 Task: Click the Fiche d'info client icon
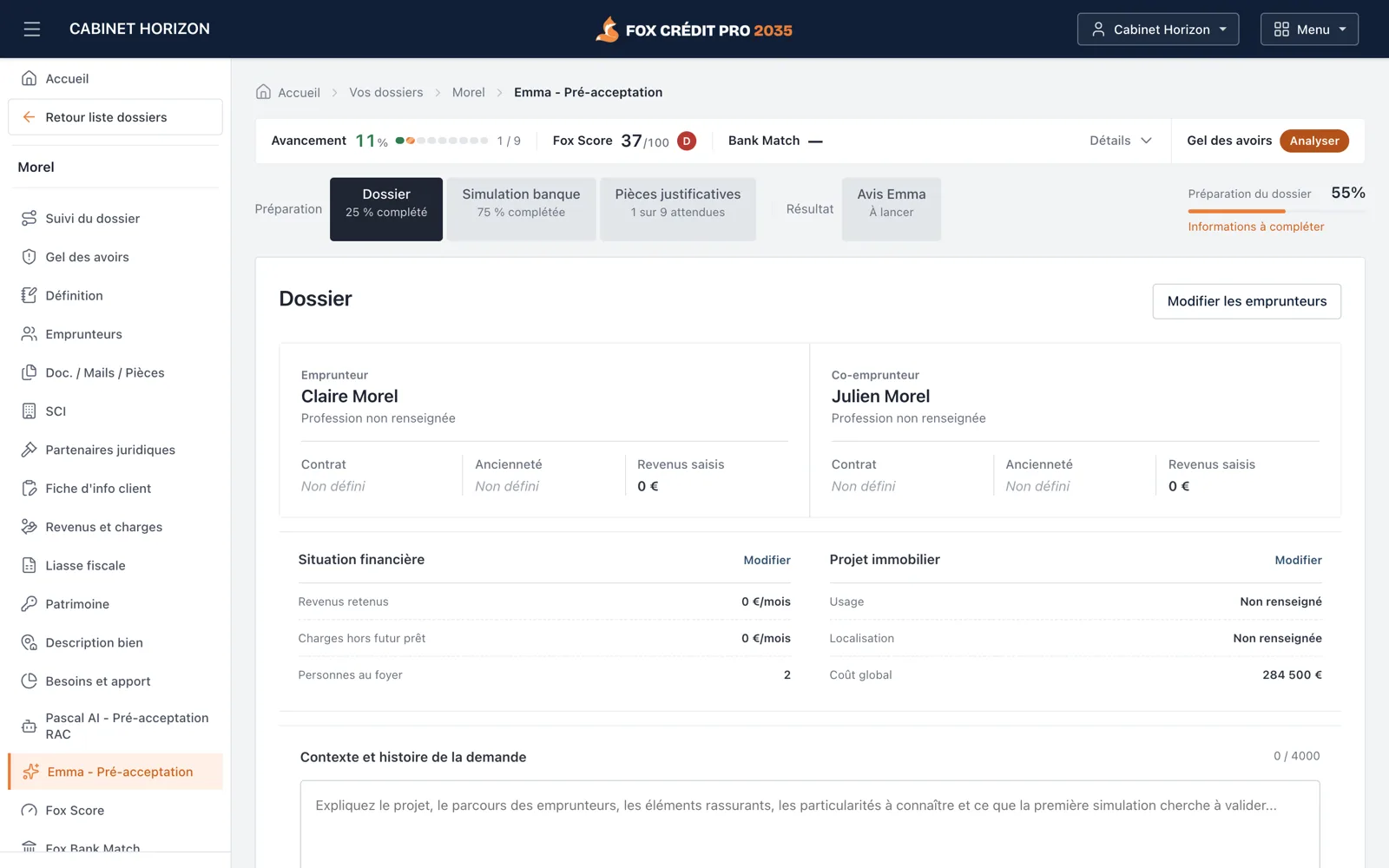click(29, 489)
